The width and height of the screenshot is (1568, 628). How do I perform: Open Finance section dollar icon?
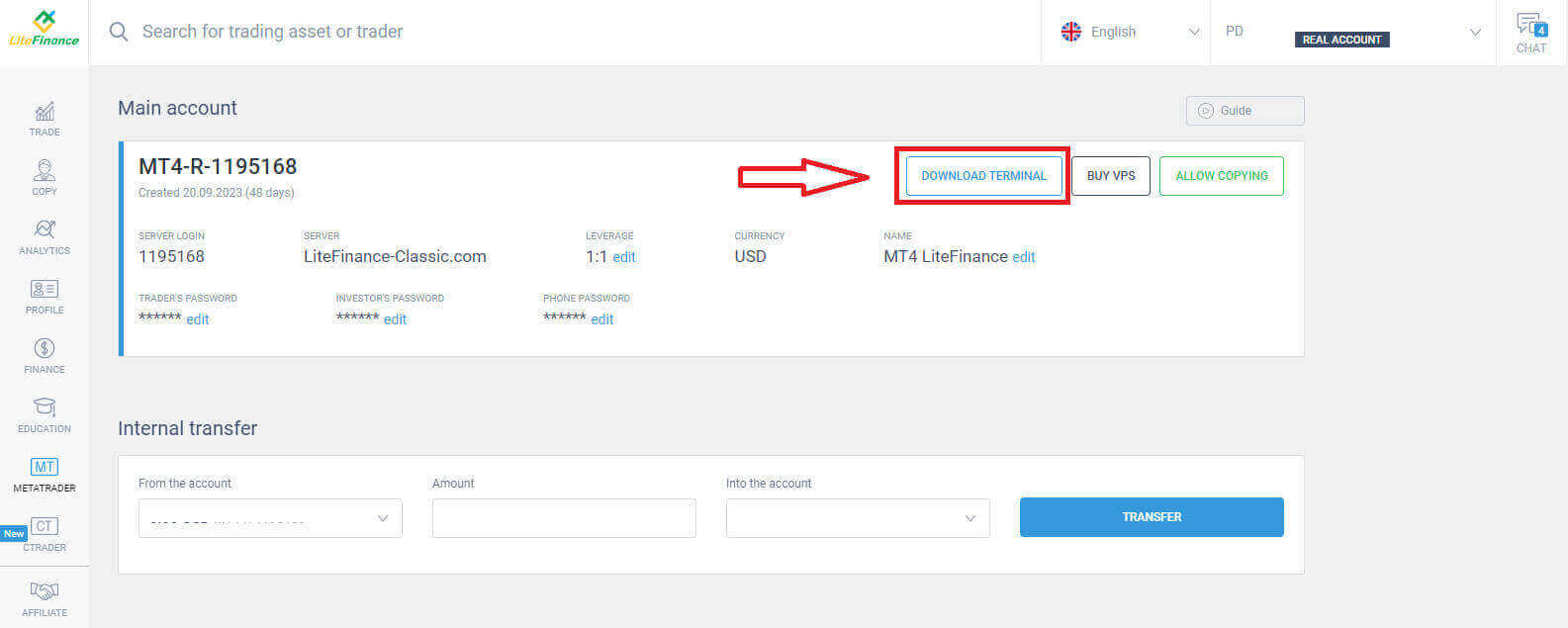(x=45, y=349)
